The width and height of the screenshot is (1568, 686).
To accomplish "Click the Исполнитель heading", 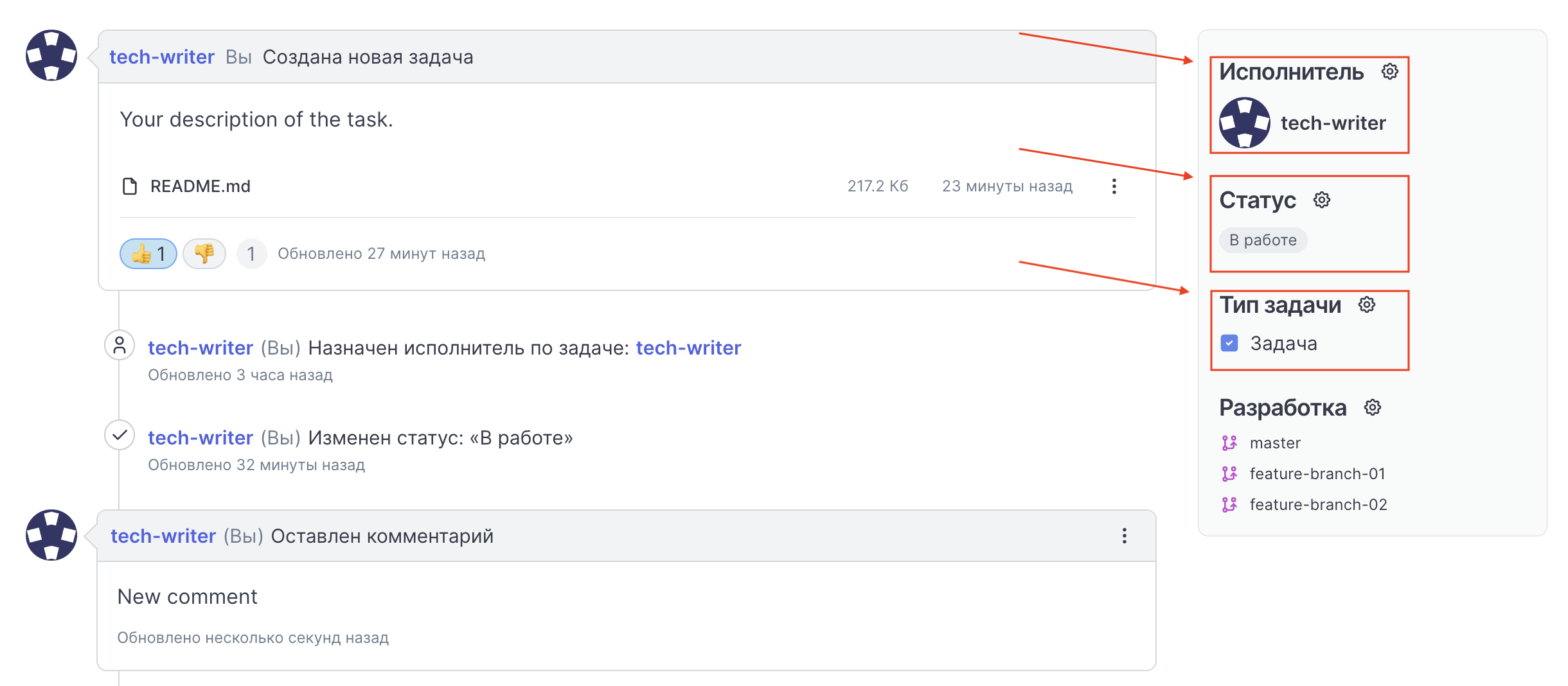I will click(x=1291, y=71).
